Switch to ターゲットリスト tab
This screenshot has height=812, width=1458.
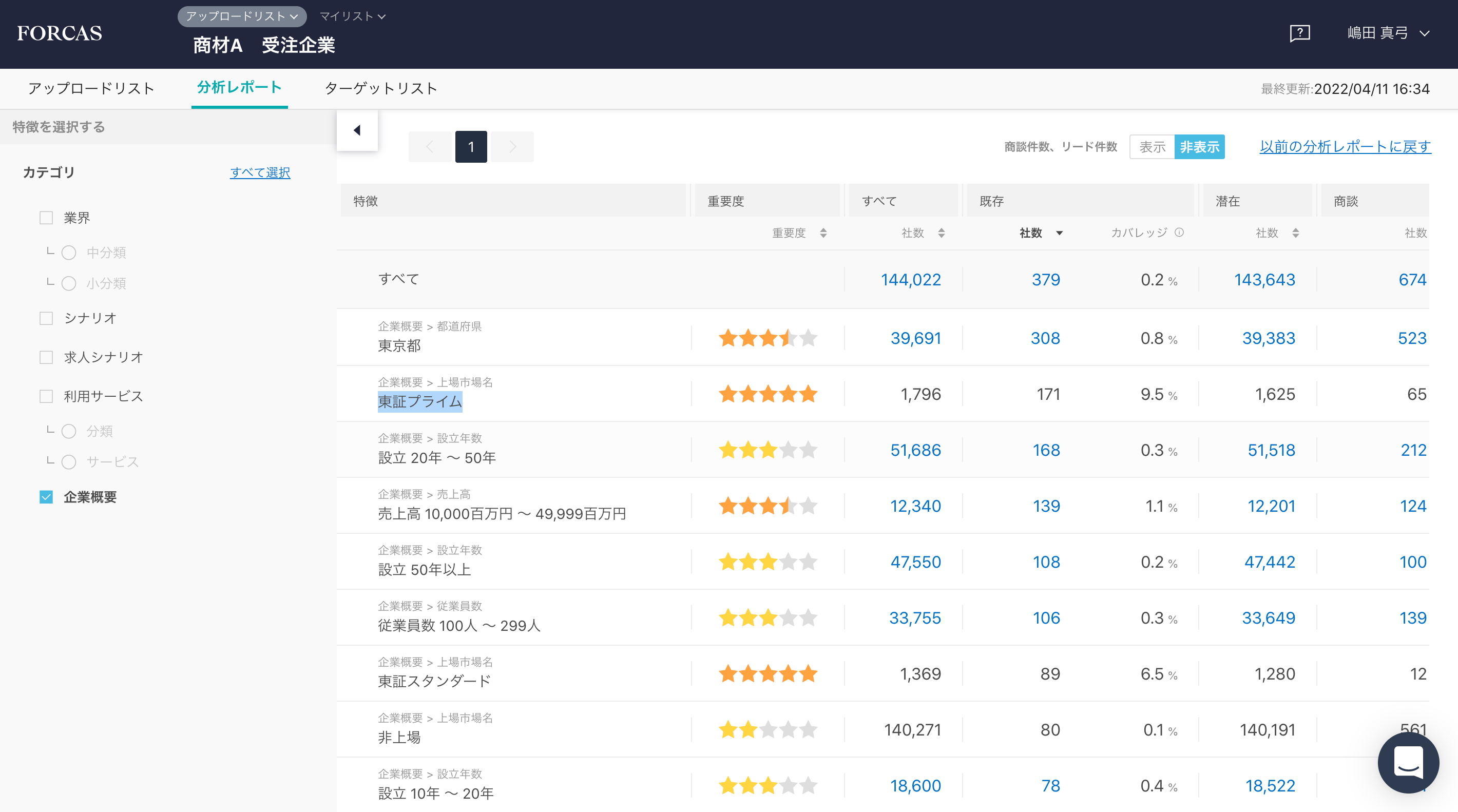tap(381, 88)
